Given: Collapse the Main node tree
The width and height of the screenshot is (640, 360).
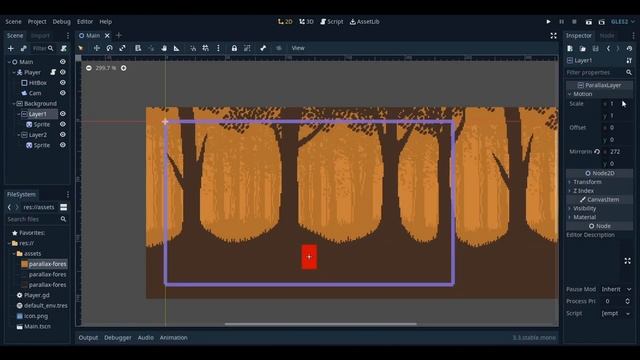Looking at the screenshot, I should pyautogui.click(x=9, y=62).
